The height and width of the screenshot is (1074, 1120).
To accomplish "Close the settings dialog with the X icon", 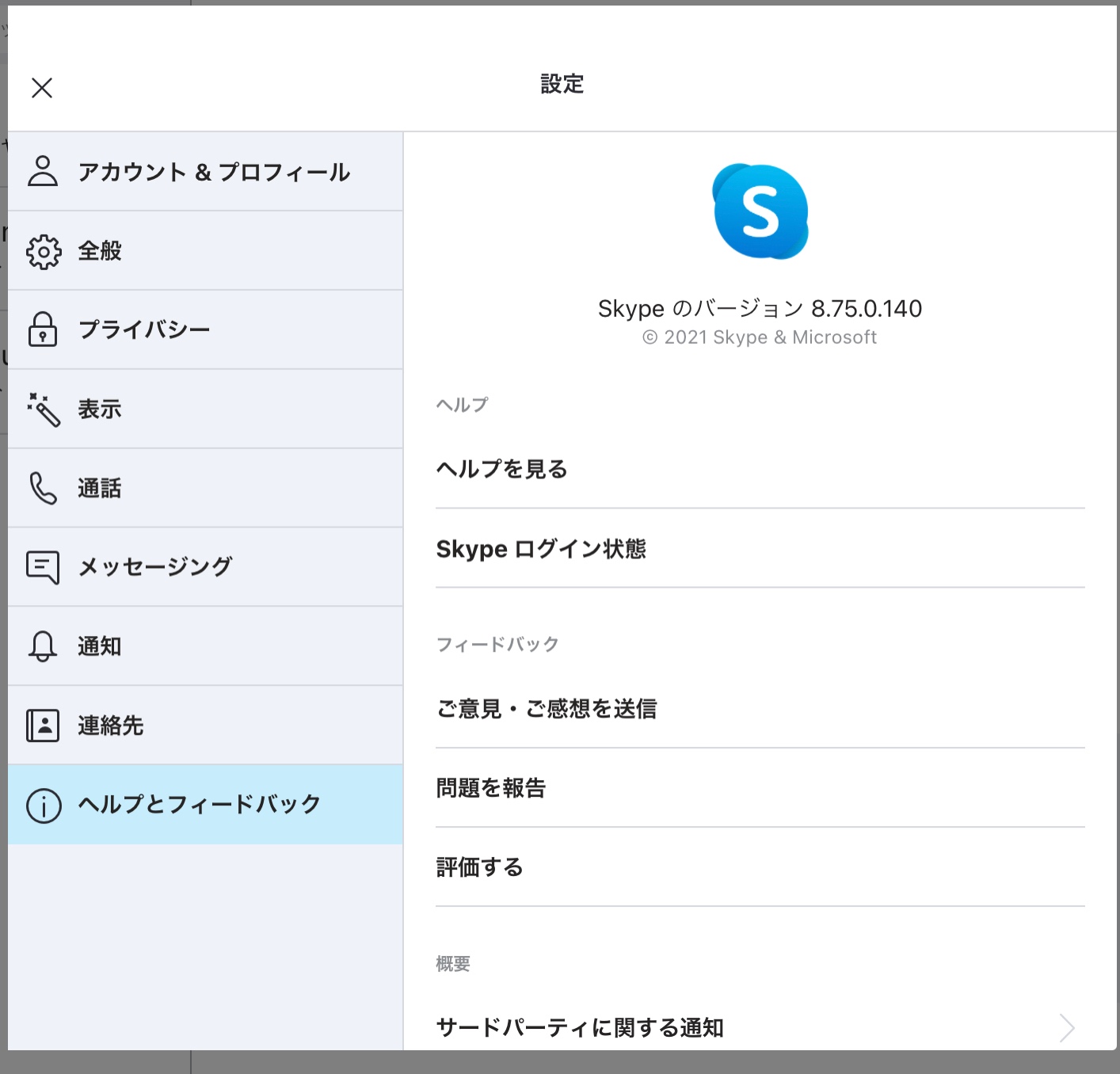I will click(42, 87).
